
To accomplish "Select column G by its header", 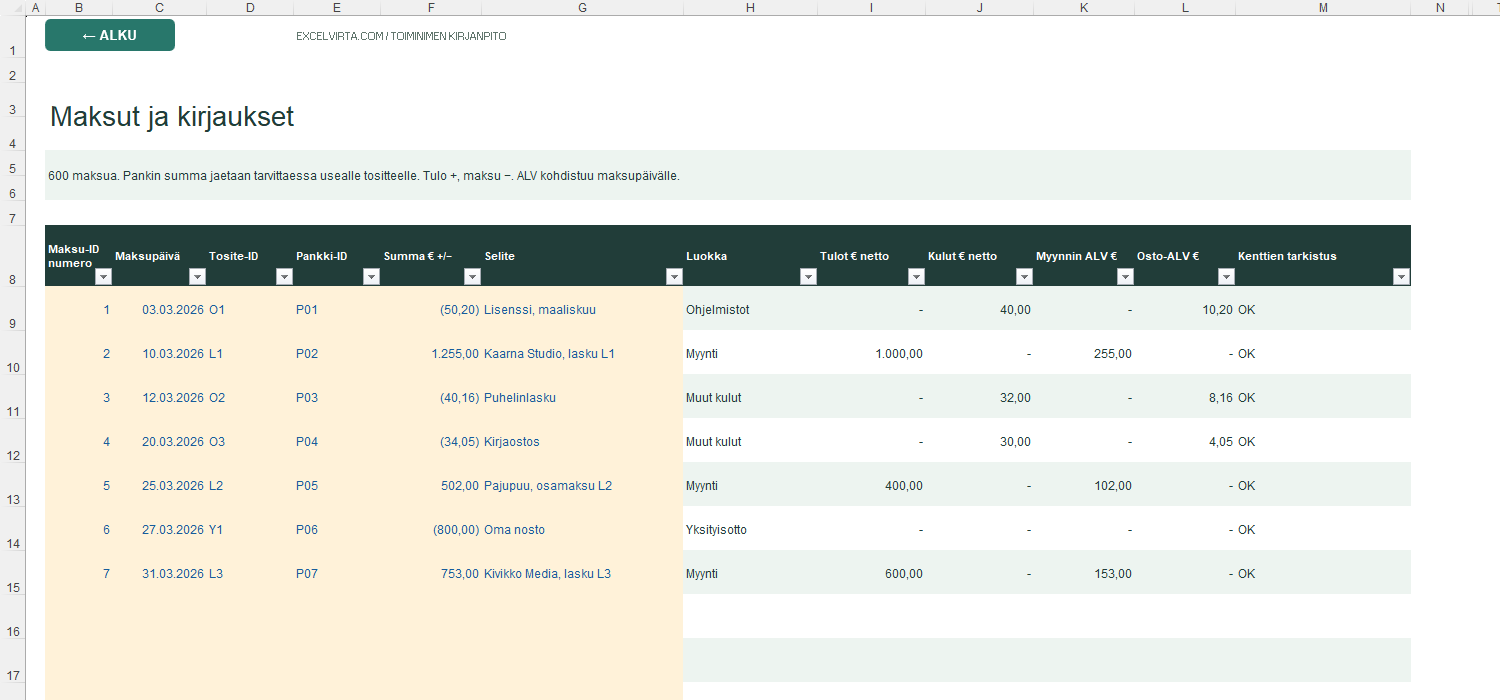I will point(582,8).
